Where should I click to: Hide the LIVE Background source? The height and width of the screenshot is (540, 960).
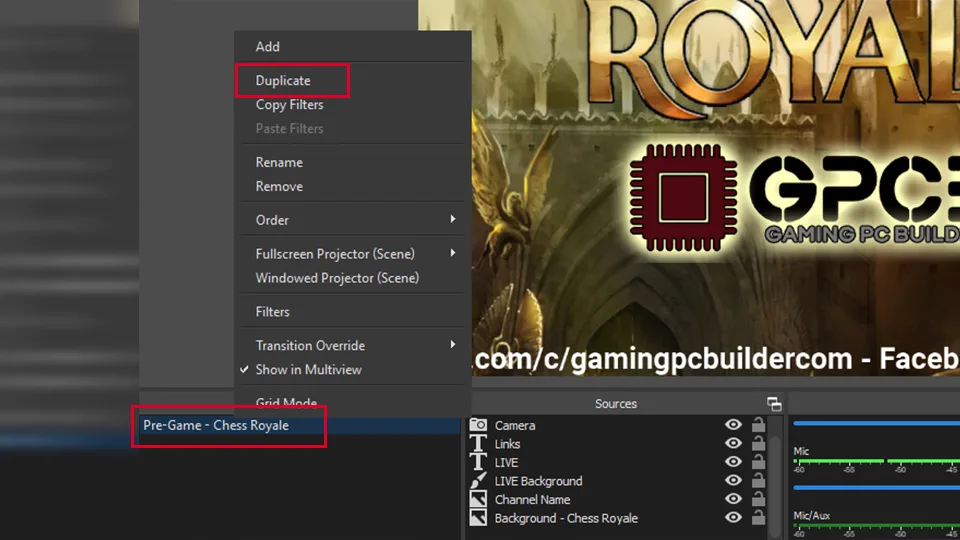(x=733, y=481)
